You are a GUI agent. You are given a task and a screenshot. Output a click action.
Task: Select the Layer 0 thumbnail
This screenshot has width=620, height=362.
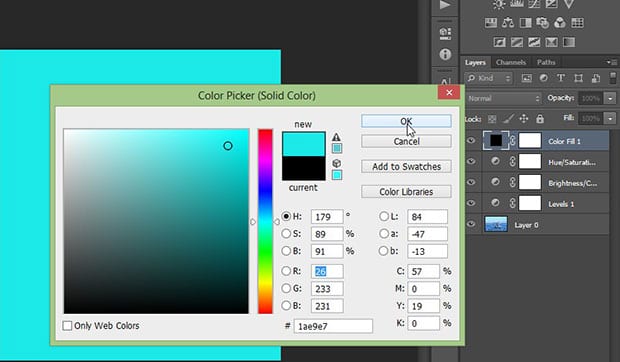(496, 224)
